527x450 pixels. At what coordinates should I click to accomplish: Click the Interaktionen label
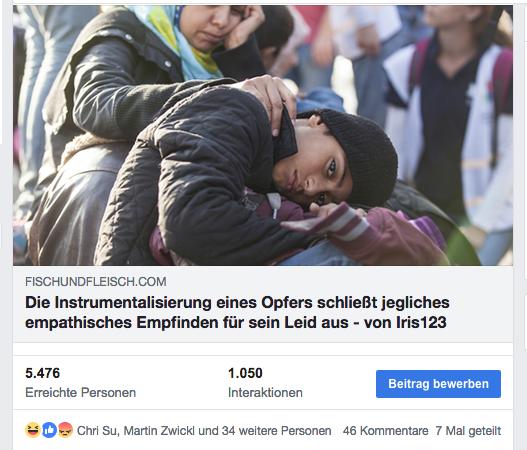click(x=265, y=393)
